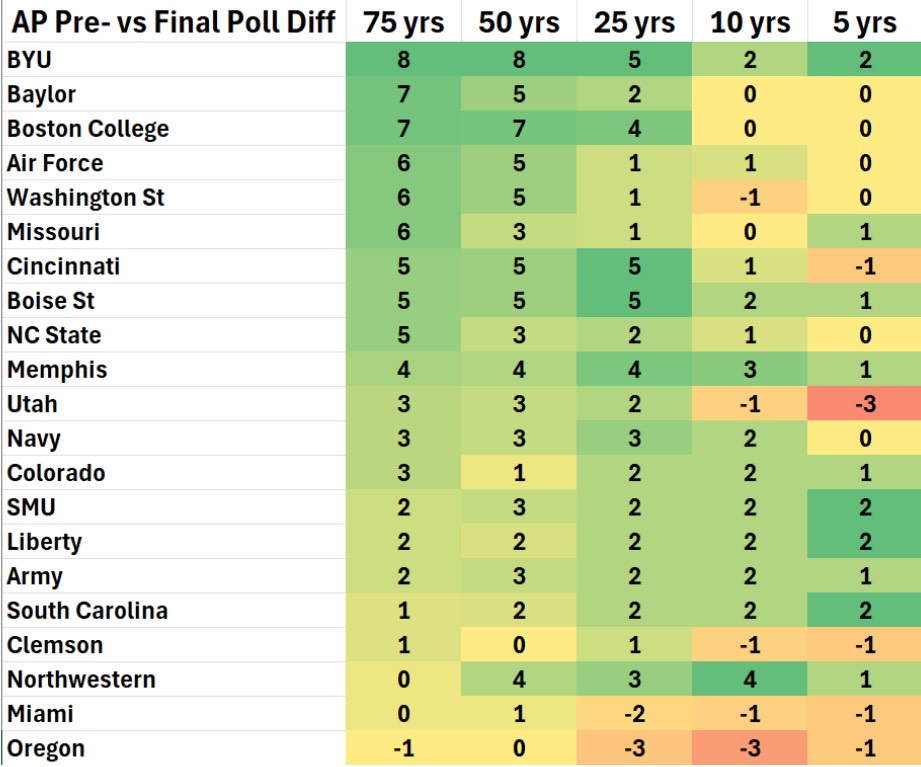Click the 25 yrs column header
This screenshot has width=921, height=767.
(634, 22)
